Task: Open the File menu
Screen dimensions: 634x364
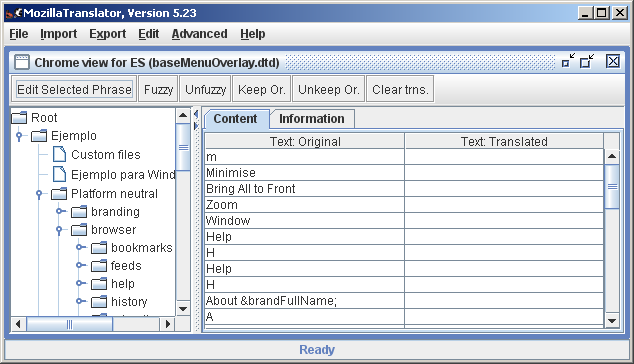Action: pyautogui.click(x=19, y=34)
